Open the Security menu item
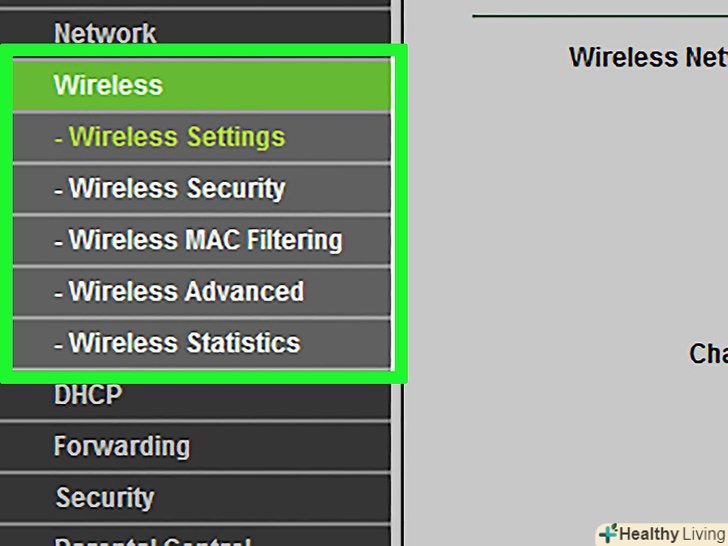Viewport: 728px width, 546px height. coord(104,498)
